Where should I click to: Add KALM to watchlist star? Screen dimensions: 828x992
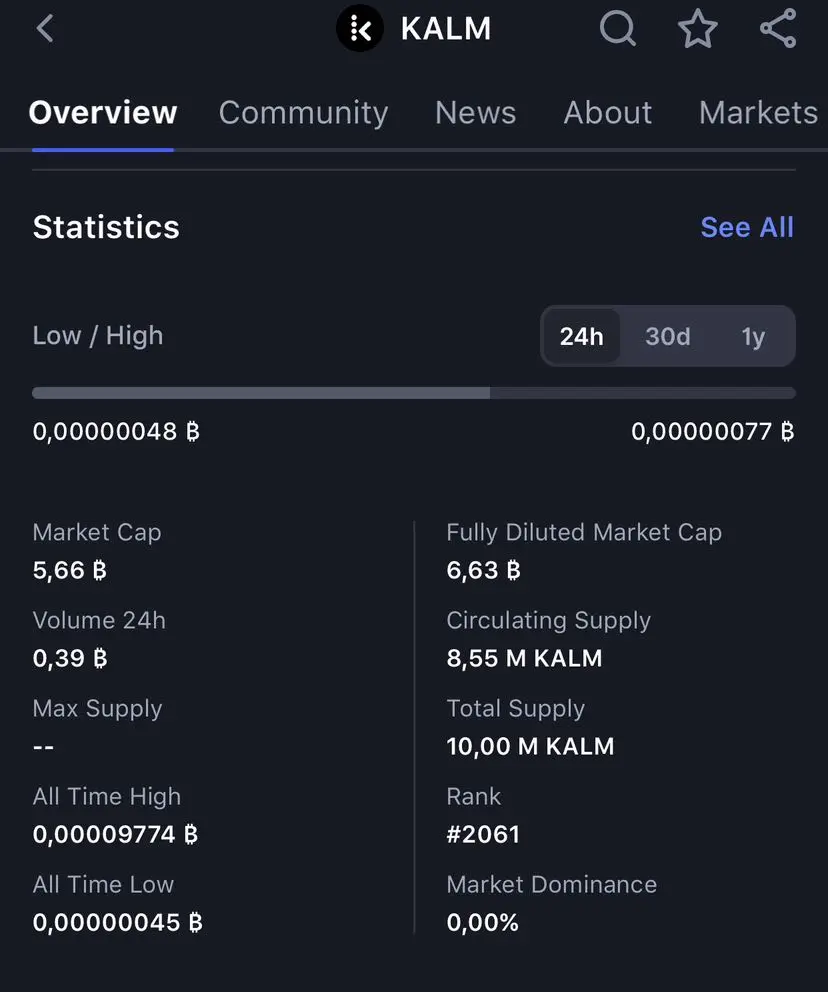[698, 29]
